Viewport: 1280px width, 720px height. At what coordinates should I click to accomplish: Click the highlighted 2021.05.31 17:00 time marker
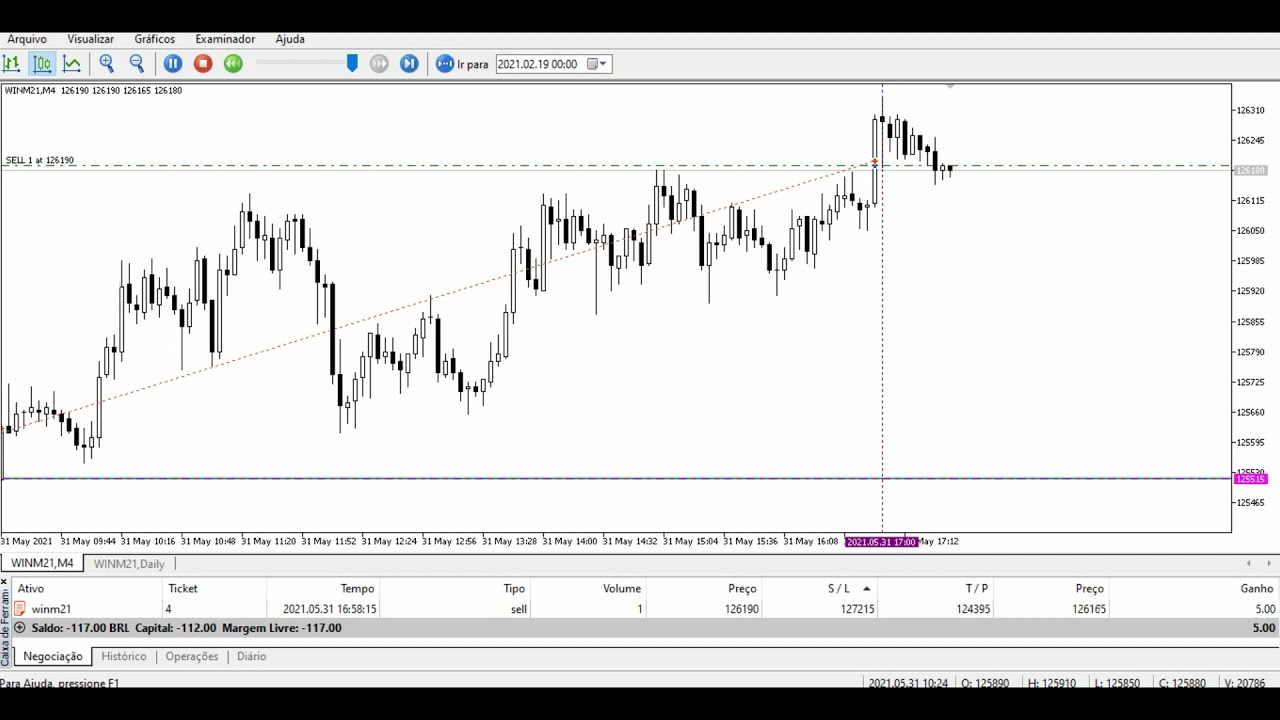coord(881,542)
